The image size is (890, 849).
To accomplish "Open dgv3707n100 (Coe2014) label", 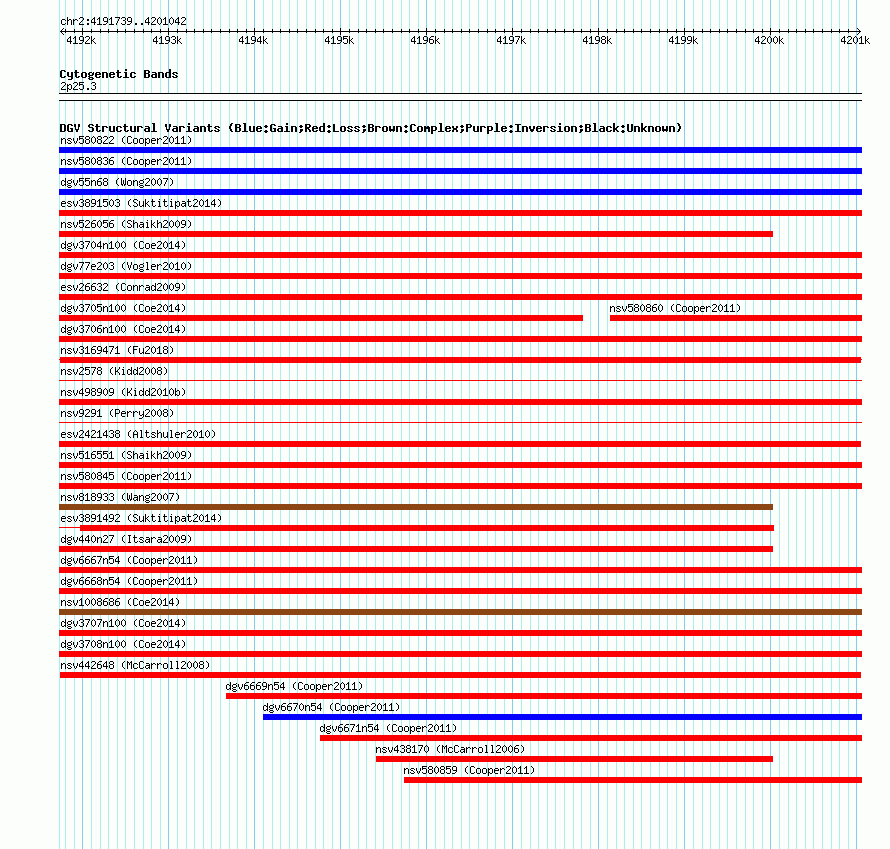I will (x=123, y=623).
